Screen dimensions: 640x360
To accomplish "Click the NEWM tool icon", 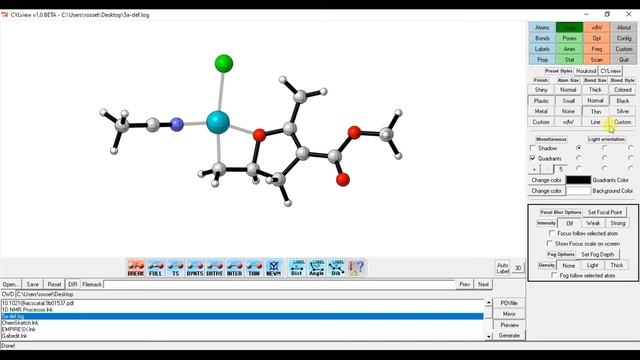I will (273, 268).
